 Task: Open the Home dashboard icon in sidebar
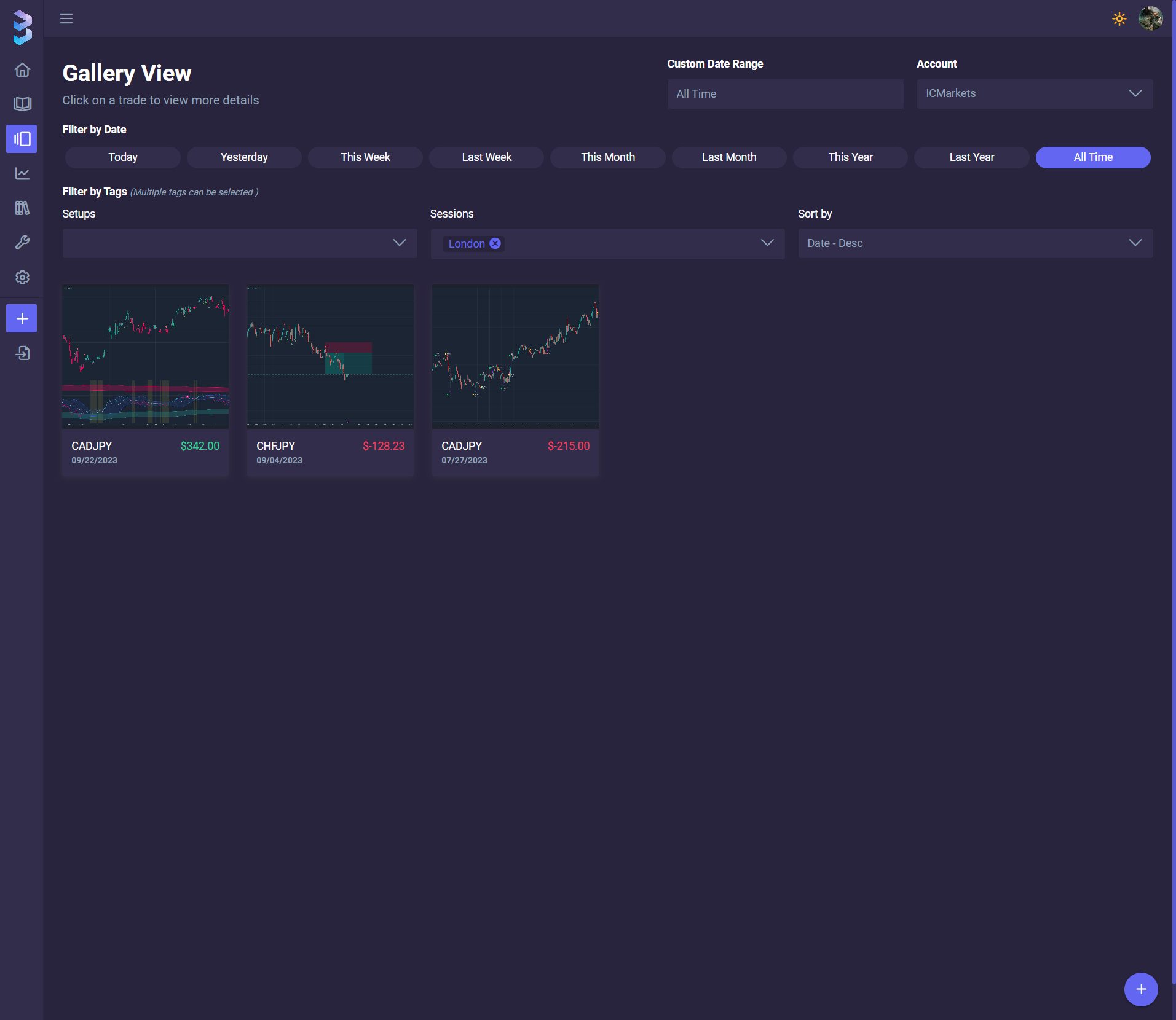(x=22, y=70)
